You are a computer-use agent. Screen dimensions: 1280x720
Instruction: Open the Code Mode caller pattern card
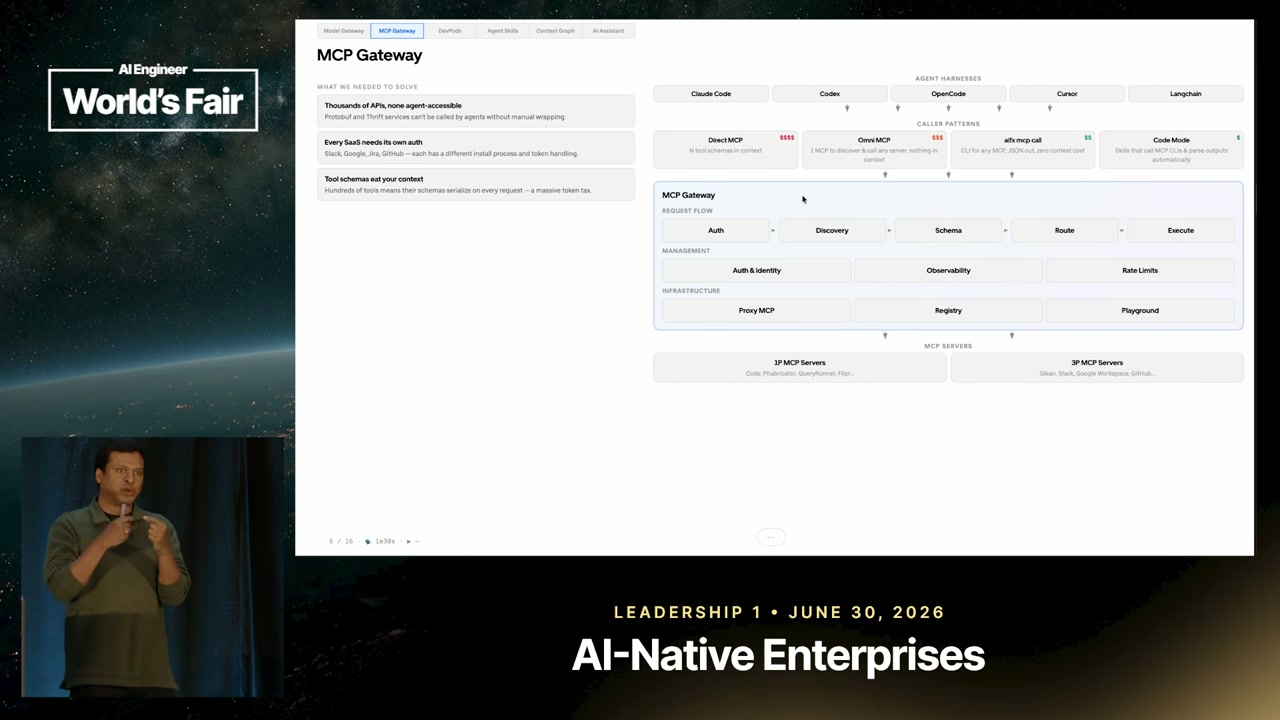pyautogui.click(x=1171, y=148)
